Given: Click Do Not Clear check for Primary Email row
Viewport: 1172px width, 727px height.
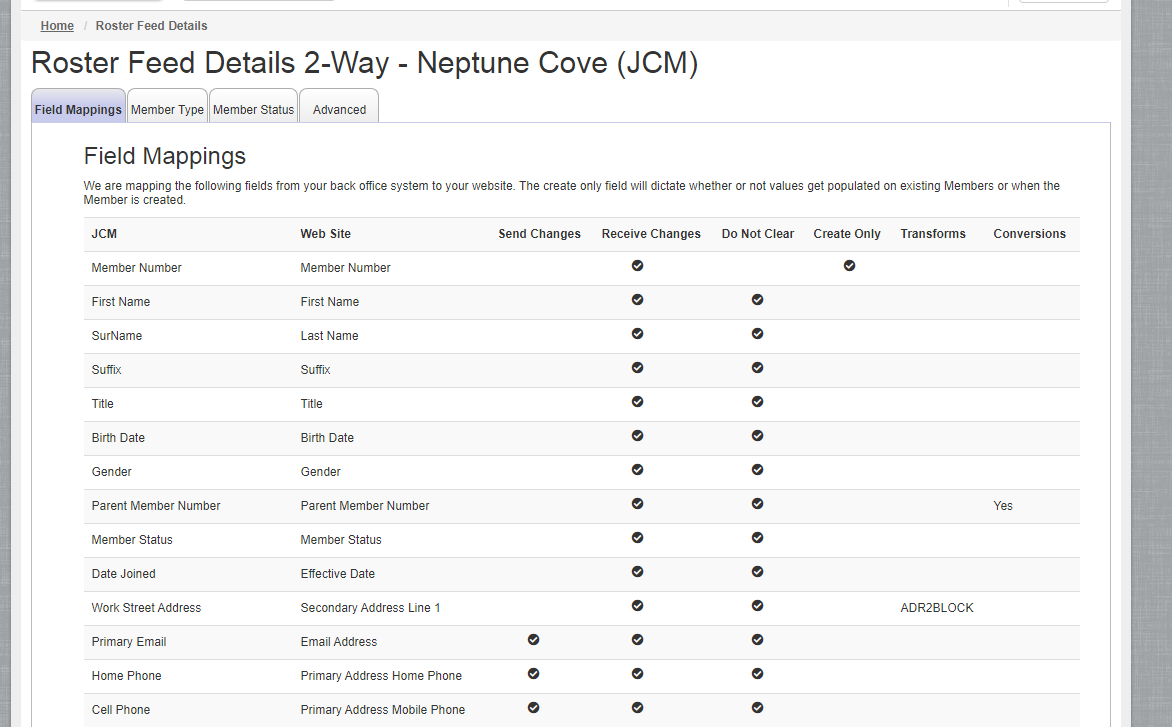Looking at the screenshot, I should 757,640.
